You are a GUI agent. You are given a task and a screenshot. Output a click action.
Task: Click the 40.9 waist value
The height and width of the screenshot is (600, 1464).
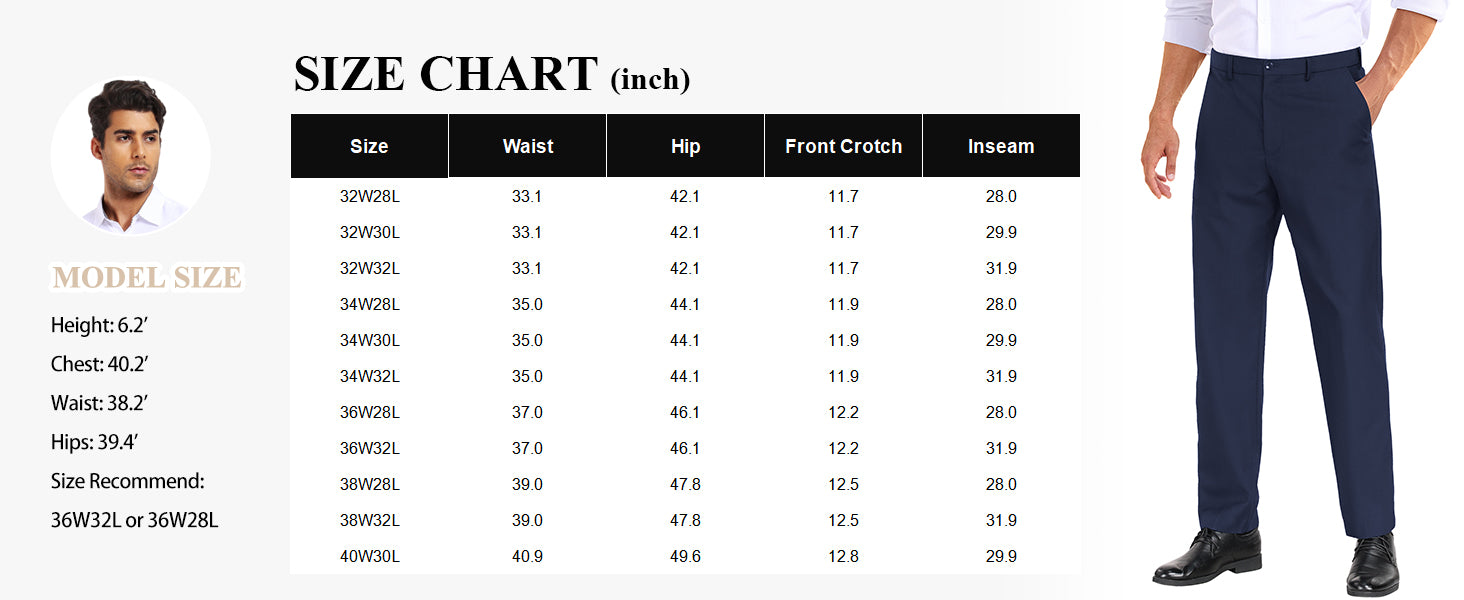click(527, 556)
